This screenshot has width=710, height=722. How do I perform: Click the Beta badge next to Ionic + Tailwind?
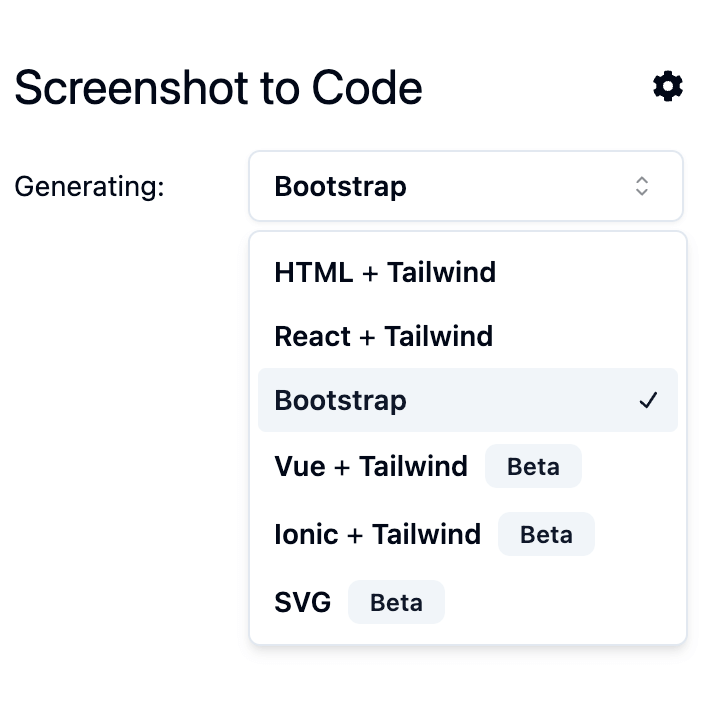pyautogui.click(x=546, y=535)
